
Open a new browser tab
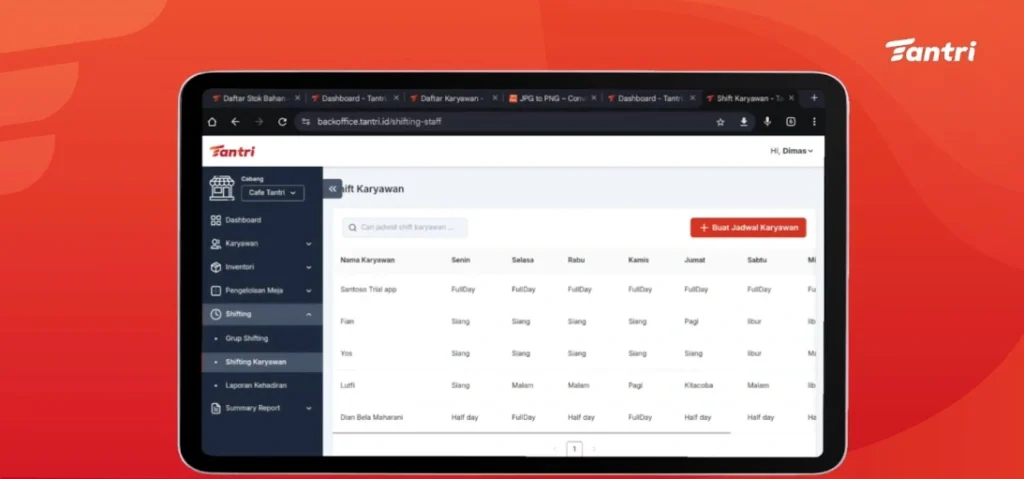coord(814,98)
